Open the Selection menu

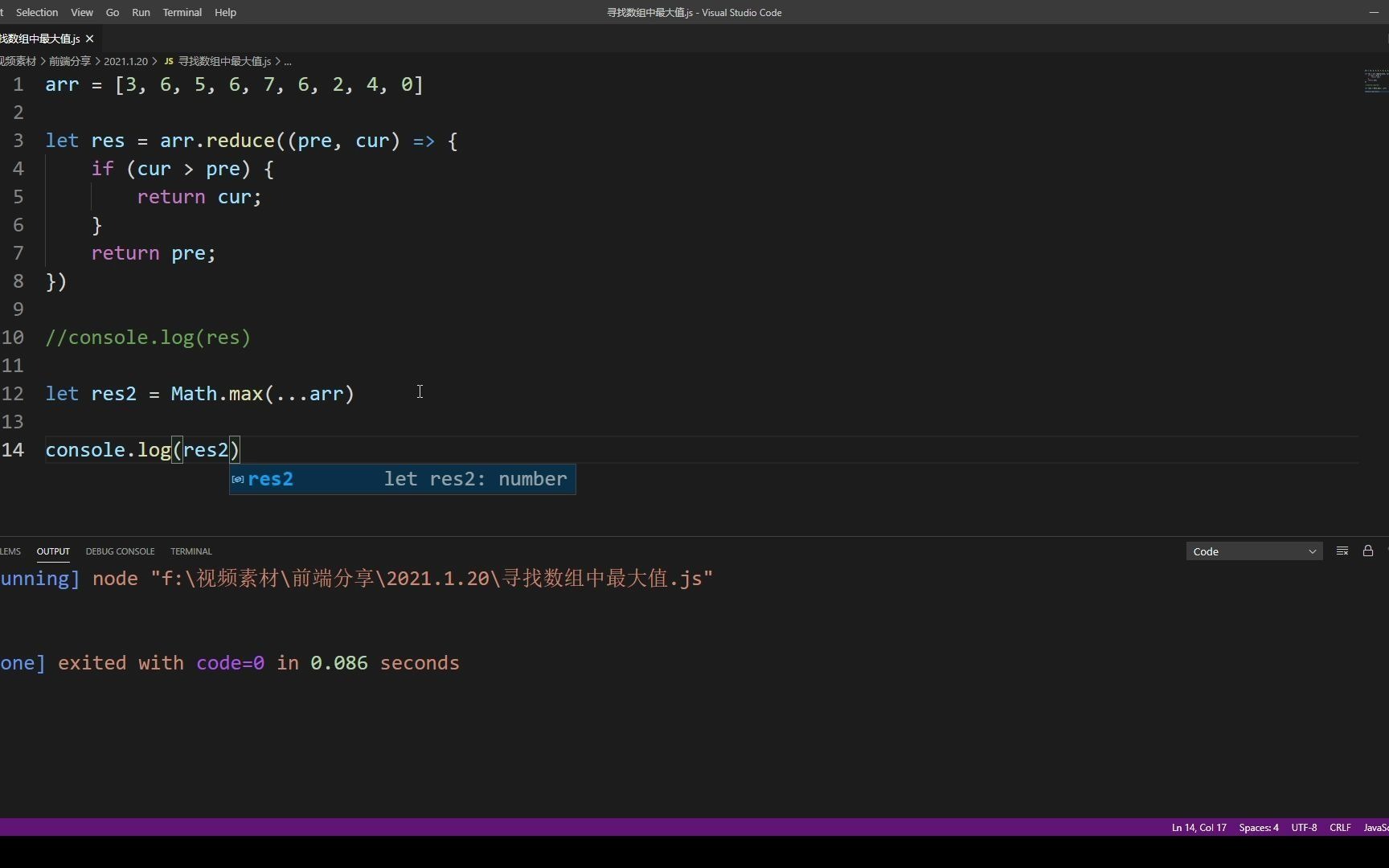tap(37, 12)
